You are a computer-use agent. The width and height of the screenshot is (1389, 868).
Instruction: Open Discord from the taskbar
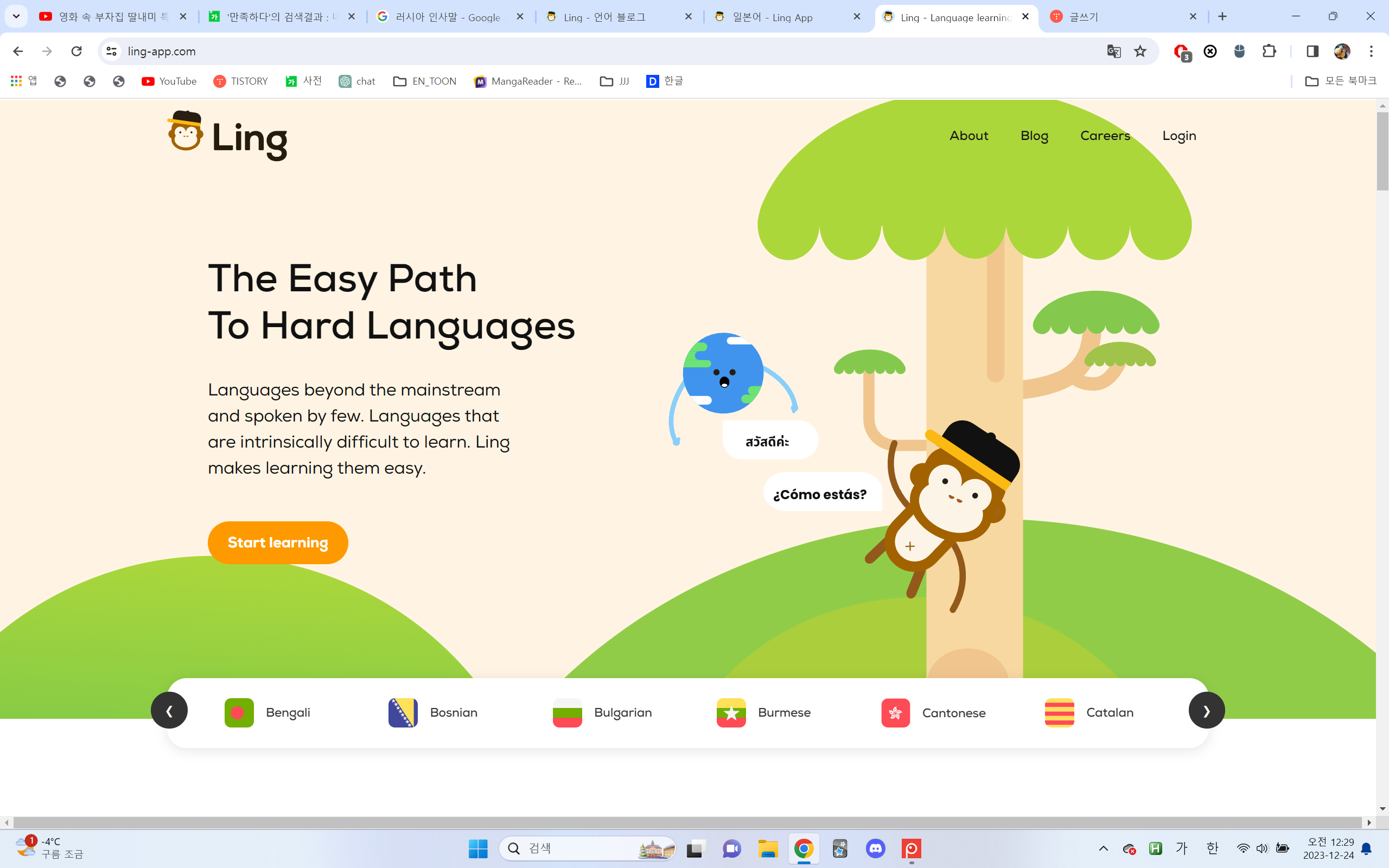click(x=875, y=848)
